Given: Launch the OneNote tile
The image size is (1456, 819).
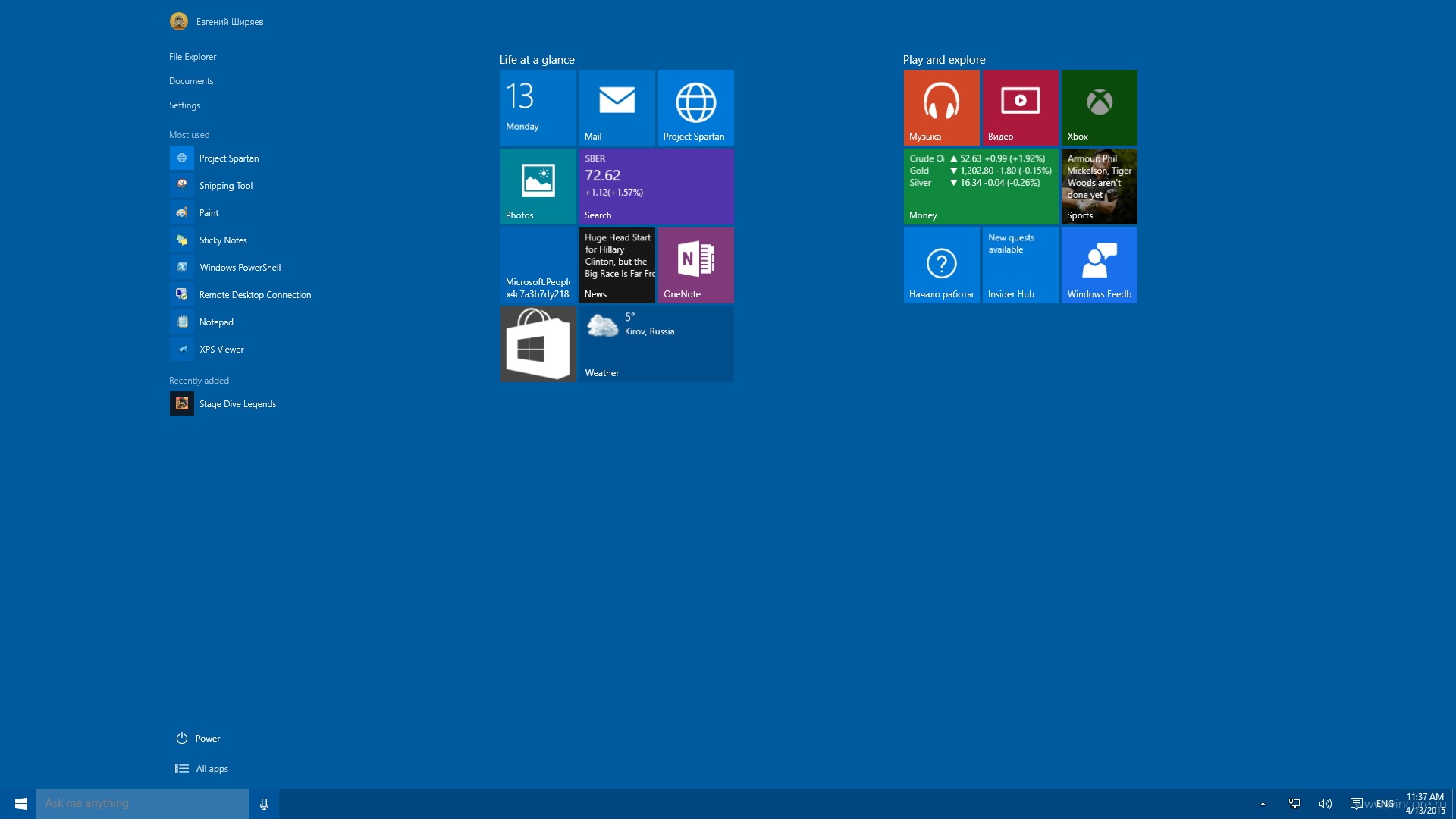Looking at the screenshot, I should point(695,265).
